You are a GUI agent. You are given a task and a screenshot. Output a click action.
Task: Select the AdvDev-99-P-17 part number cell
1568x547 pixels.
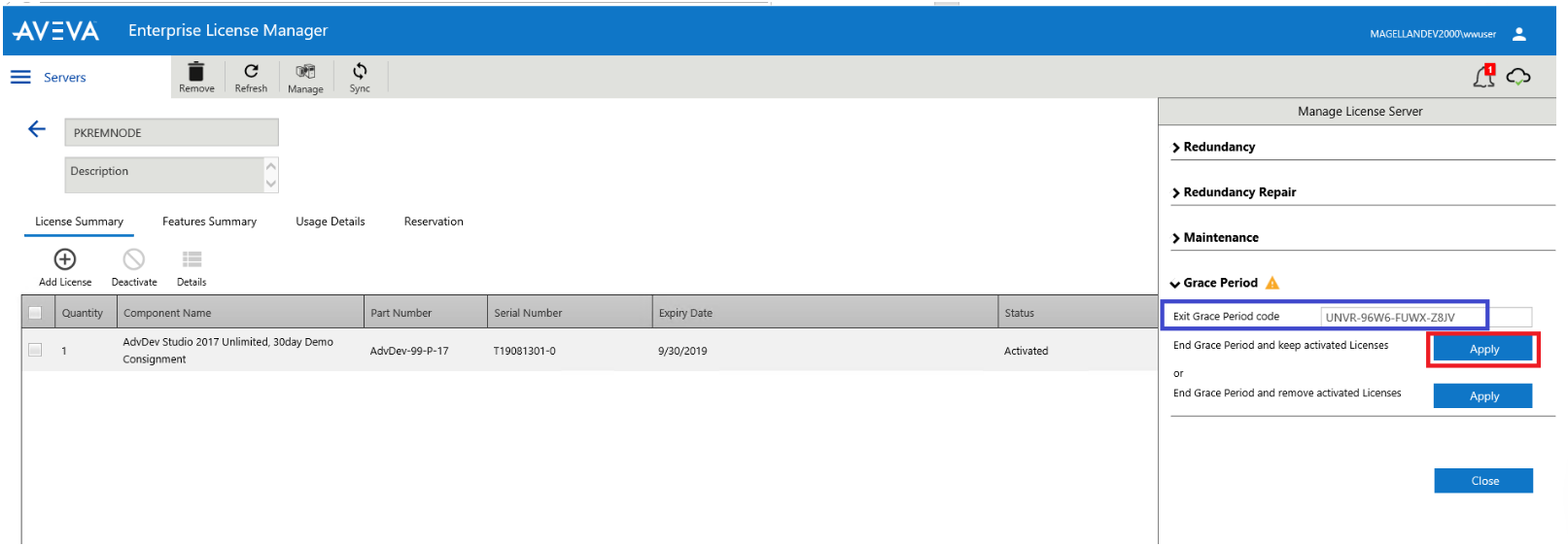[x=409, y=351]
